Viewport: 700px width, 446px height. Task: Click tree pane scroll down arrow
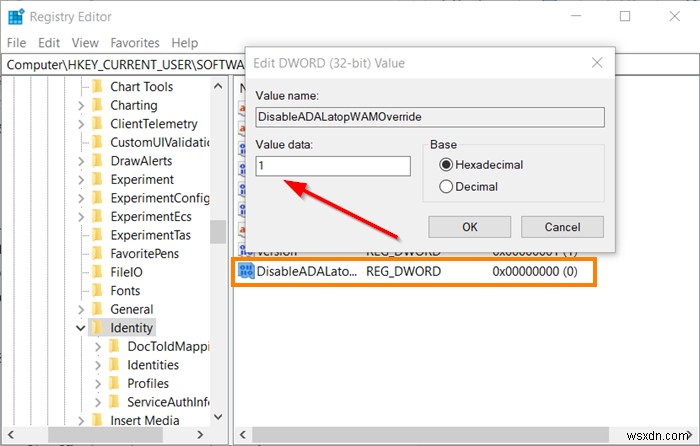tap(218, 417)
